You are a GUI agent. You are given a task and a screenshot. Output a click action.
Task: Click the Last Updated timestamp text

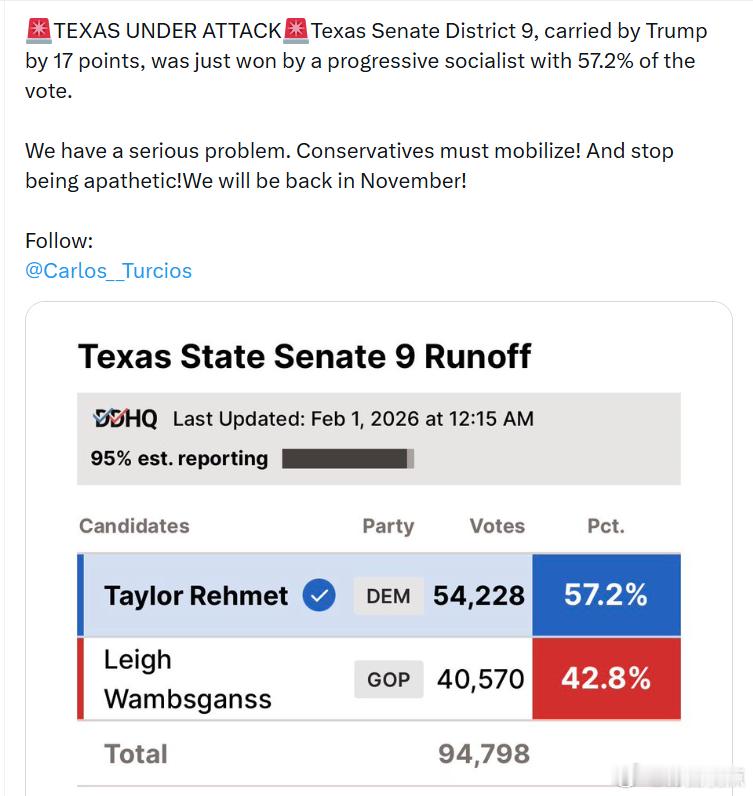[353, 419]
